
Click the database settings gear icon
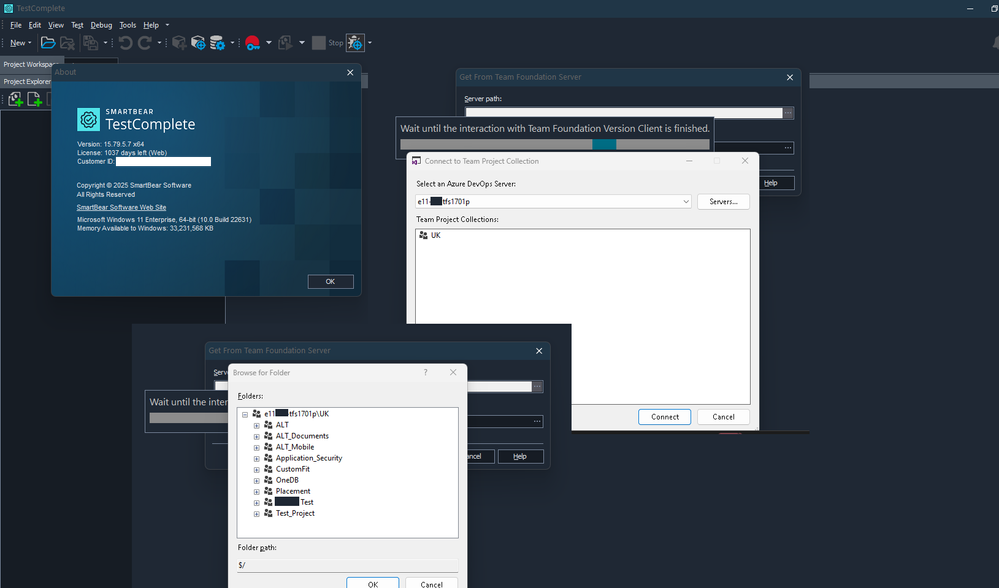(217, 43)
